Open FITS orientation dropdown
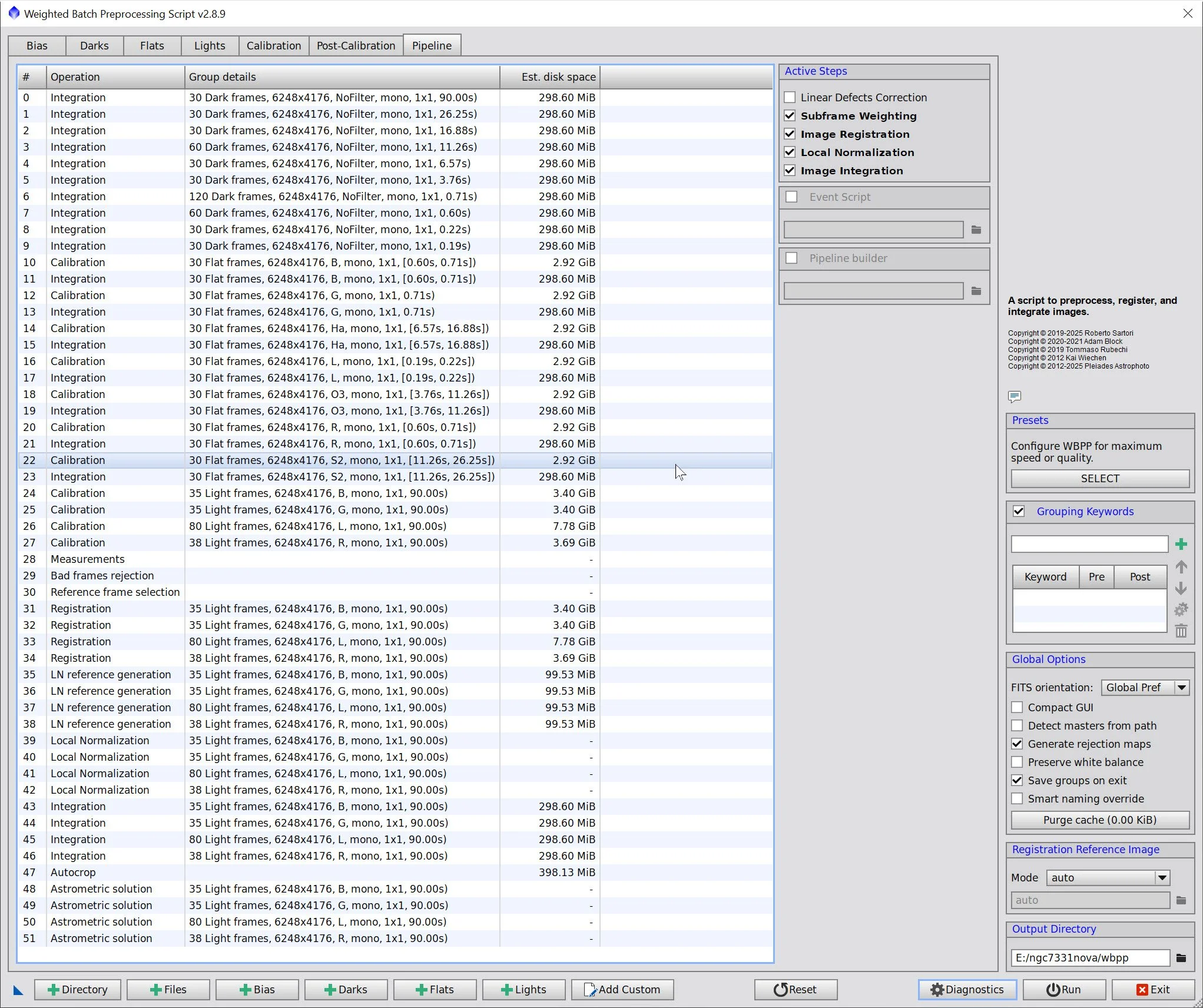Viewport: 1203px width, 1008px height. (1145, 688)
